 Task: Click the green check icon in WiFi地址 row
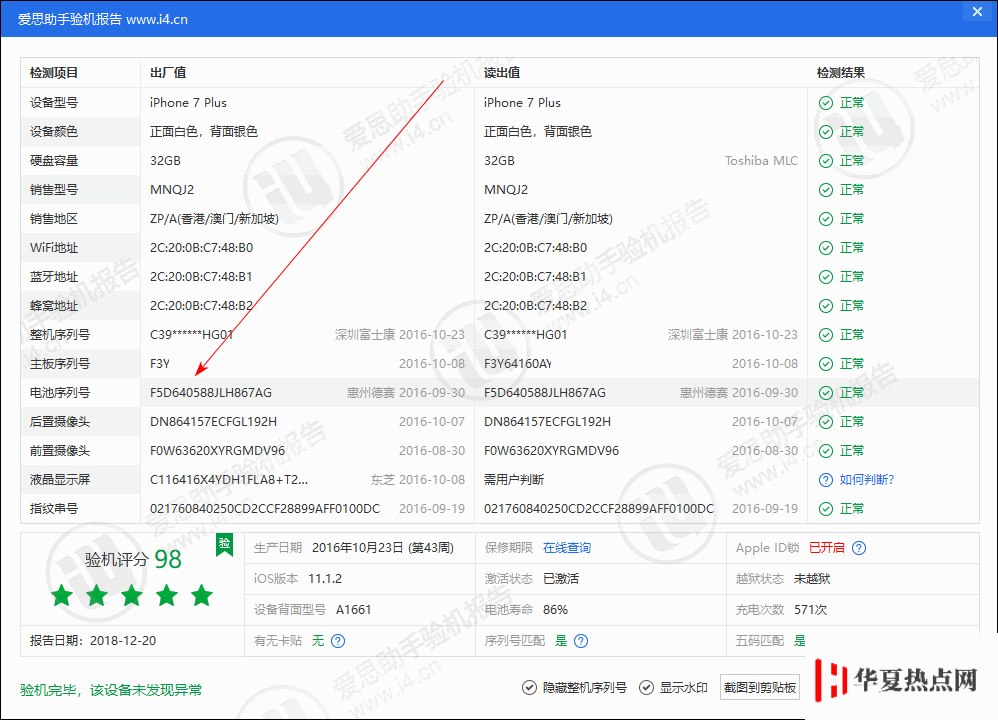pos(826,248)
